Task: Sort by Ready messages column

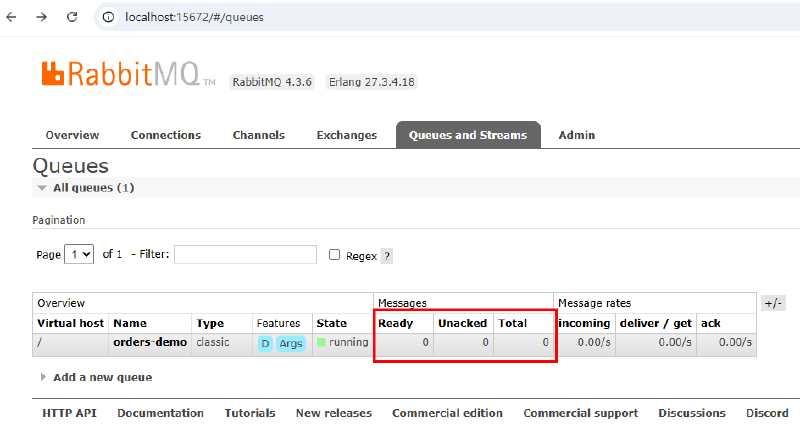Action: [395, 323]
